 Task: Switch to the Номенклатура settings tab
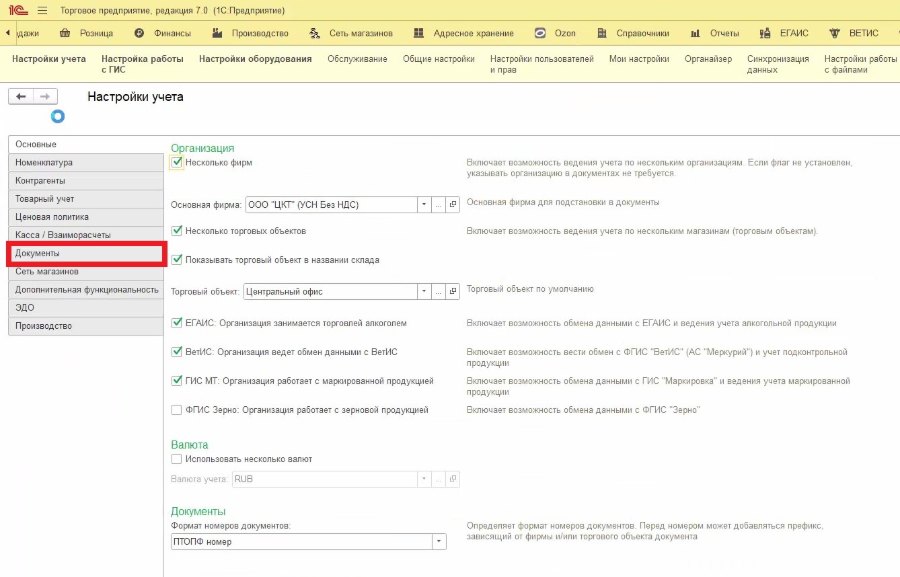[86, 162]
